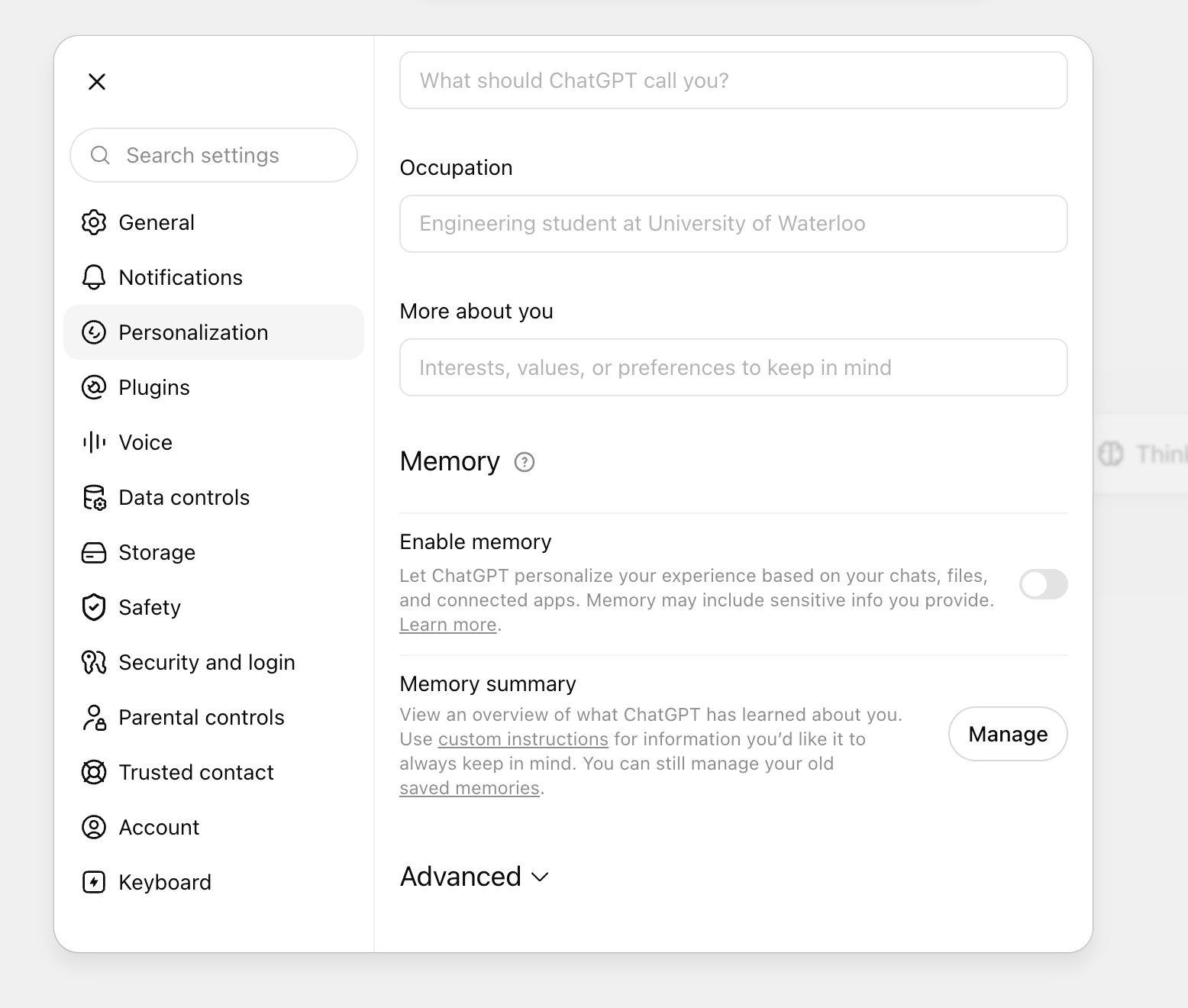Click the Memory help question-mark icon
The width and height of the screenshot is (1188, 1008).
pyautogui.click(x=525, y=462)
